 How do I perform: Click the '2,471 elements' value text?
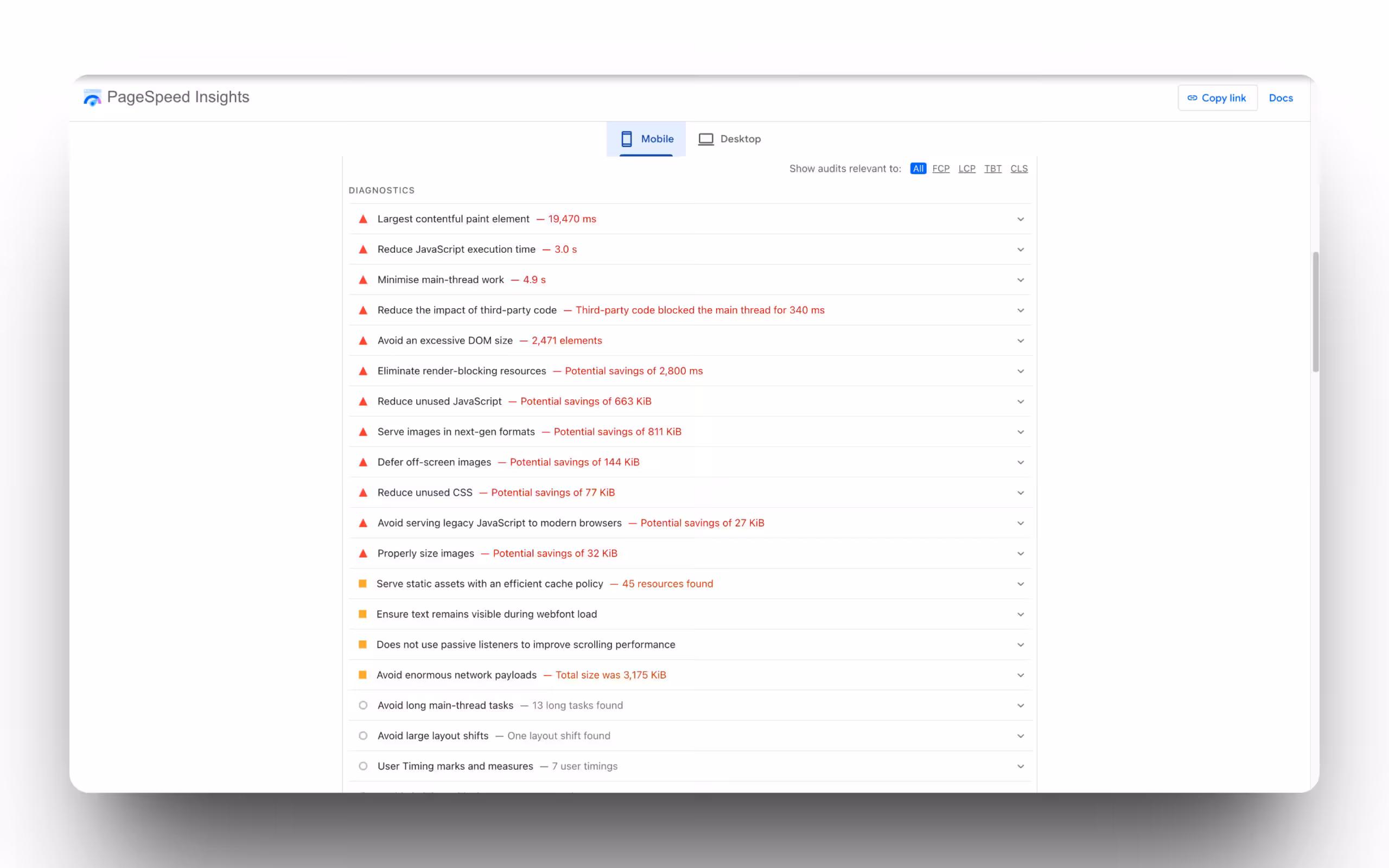[x=566, y=341]
